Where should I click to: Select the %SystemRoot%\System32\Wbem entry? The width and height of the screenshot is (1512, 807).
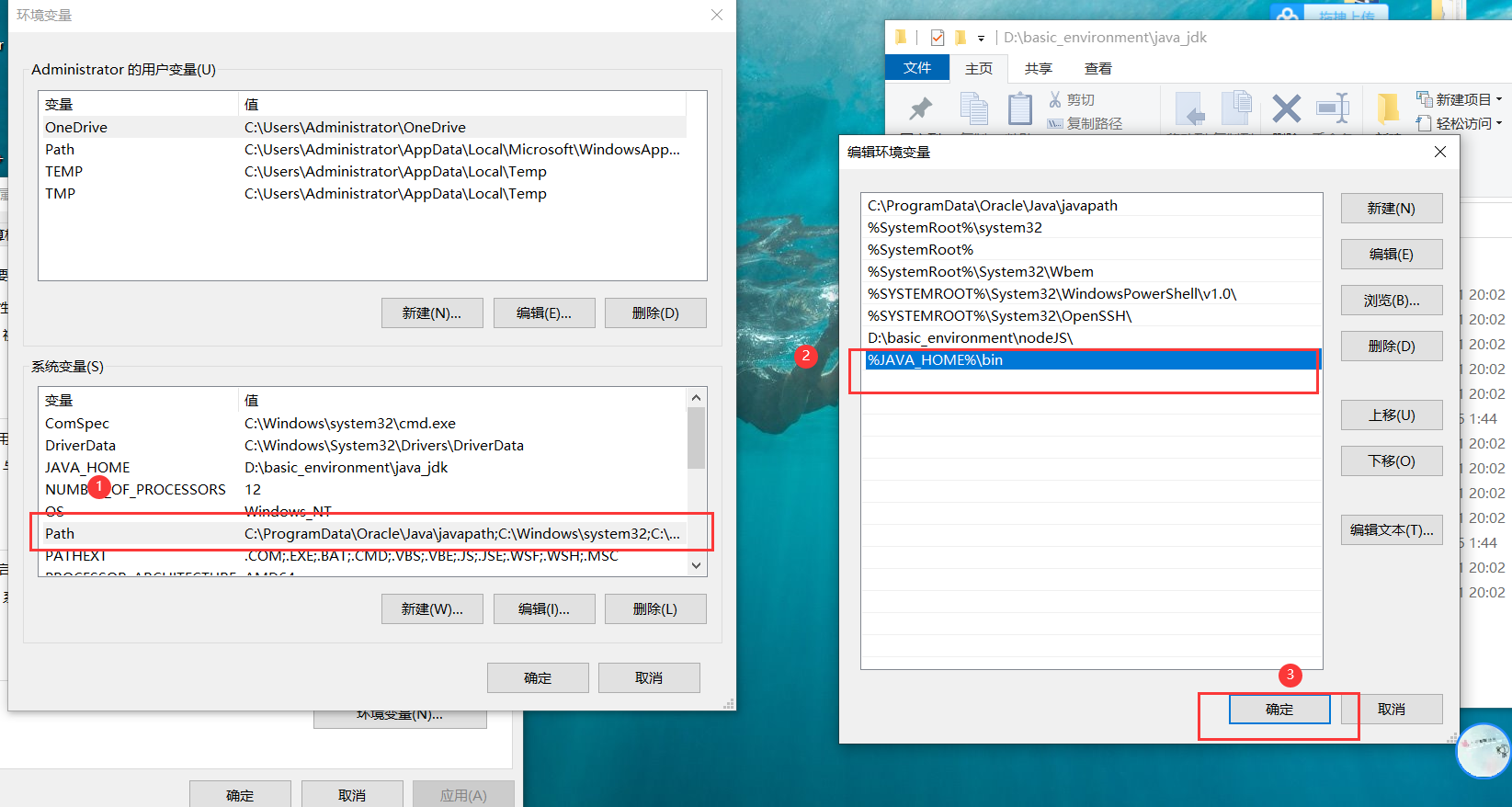pyautogui.click(x=1091, y=272)
